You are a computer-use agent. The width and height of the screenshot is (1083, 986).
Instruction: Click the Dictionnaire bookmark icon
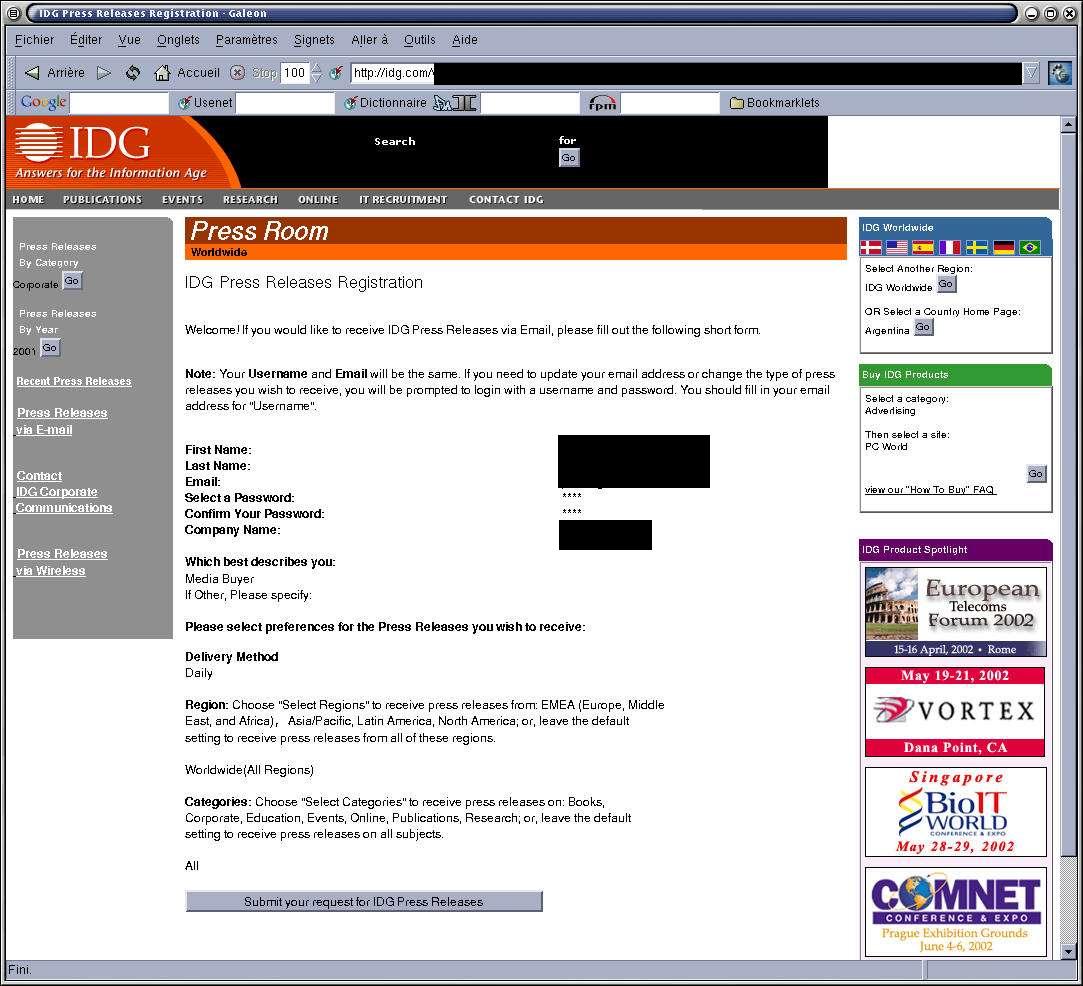[x=350, y=103]
